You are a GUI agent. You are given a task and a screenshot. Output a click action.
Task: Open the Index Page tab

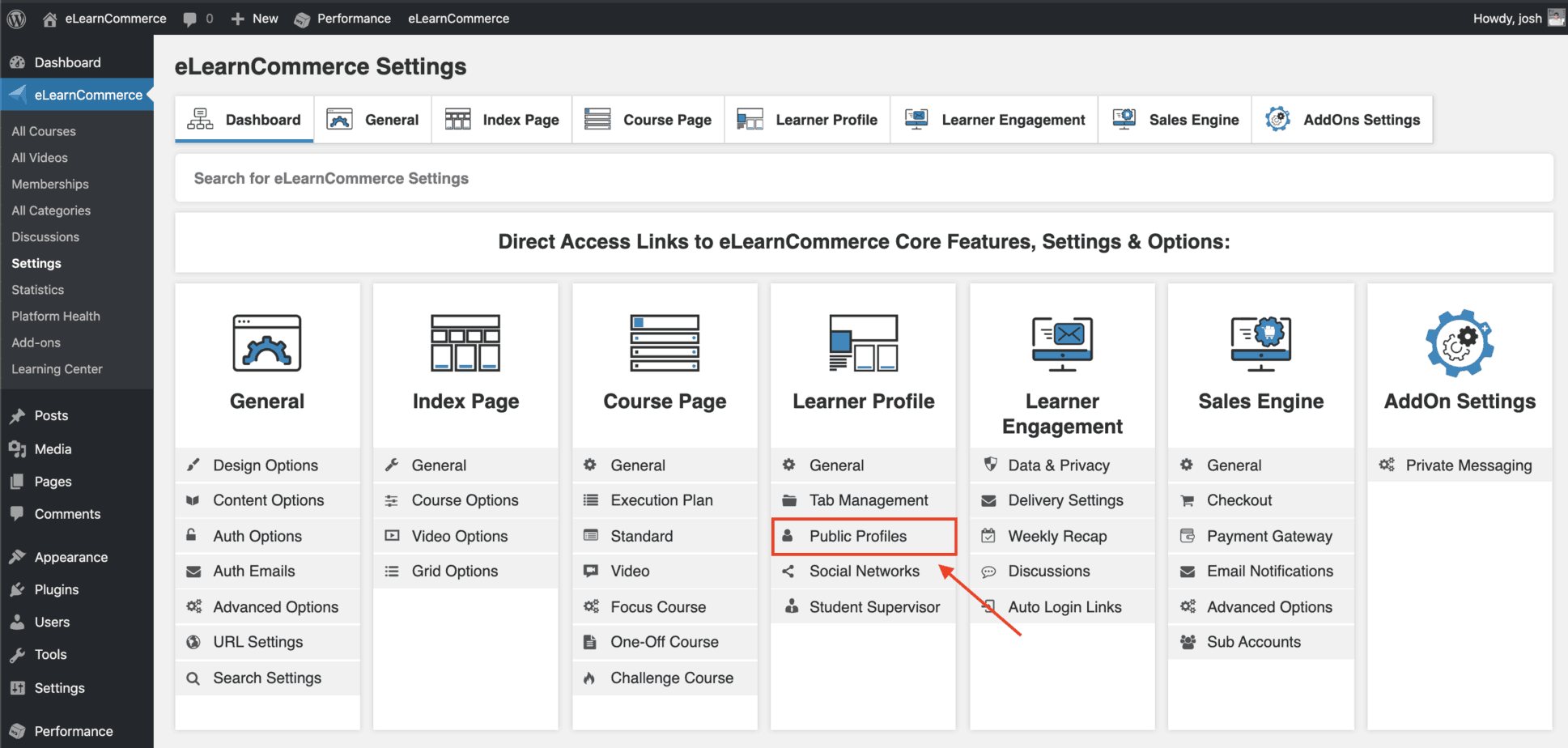(502, 120)
